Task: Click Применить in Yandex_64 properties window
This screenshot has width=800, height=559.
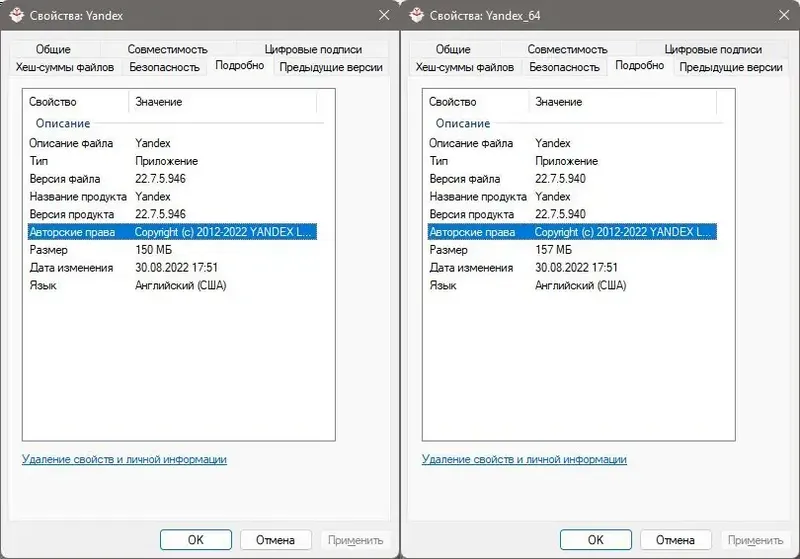Action: [756, 540]
